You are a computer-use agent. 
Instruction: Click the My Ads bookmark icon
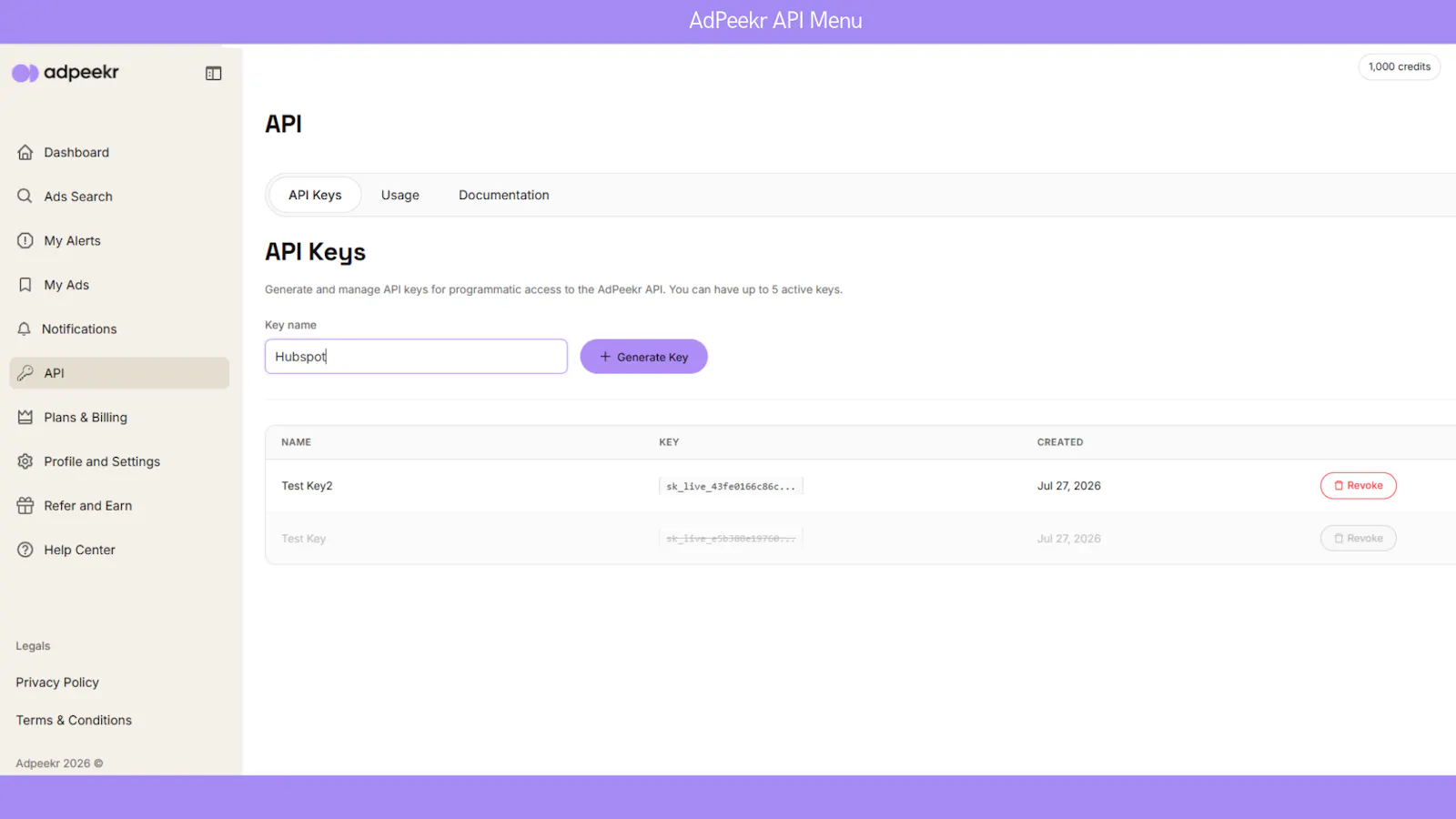click(25, 285)
